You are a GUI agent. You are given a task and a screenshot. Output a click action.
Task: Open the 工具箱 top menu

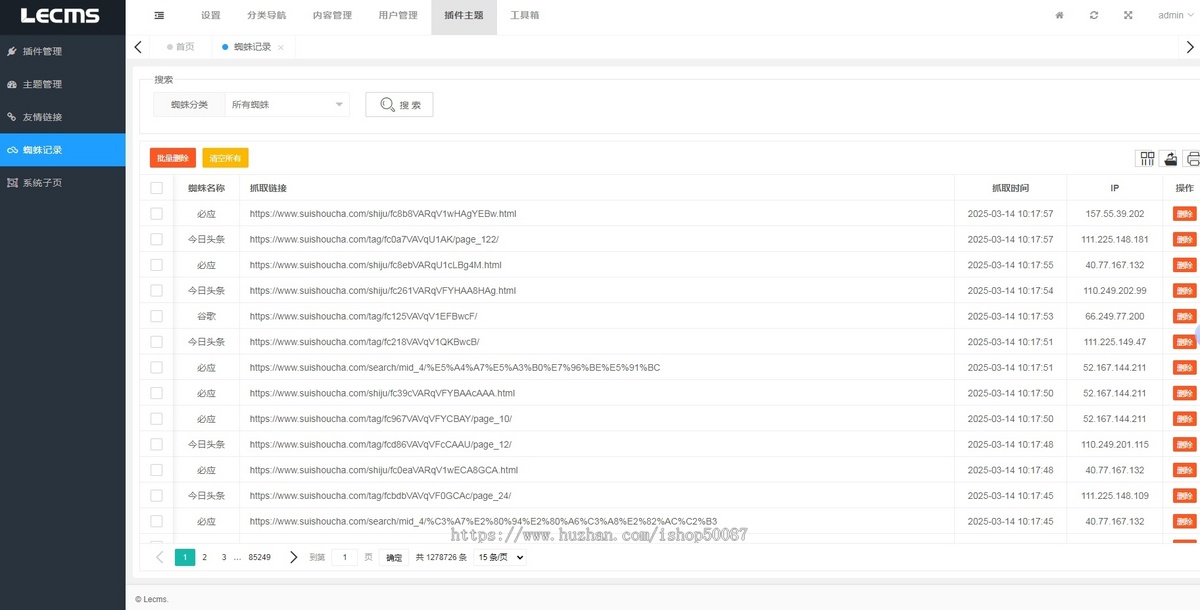(524, 15)
